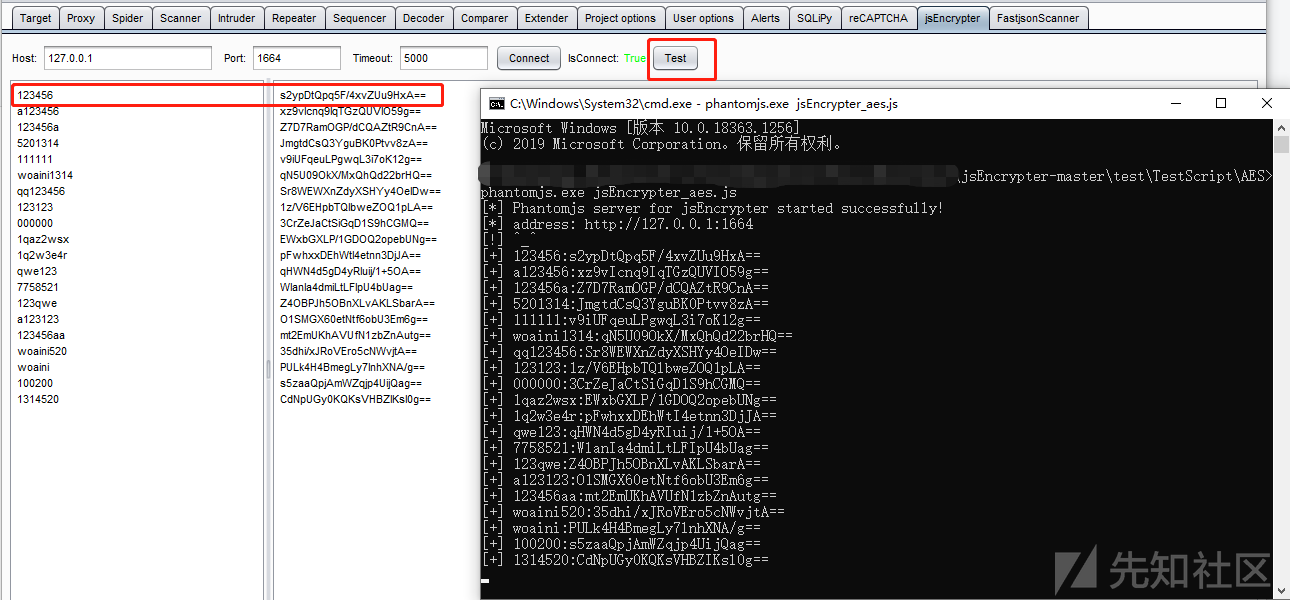The width and height of the screenshot is (1290, 600).
Task: Click the Host input field
Action: (126, 58)
